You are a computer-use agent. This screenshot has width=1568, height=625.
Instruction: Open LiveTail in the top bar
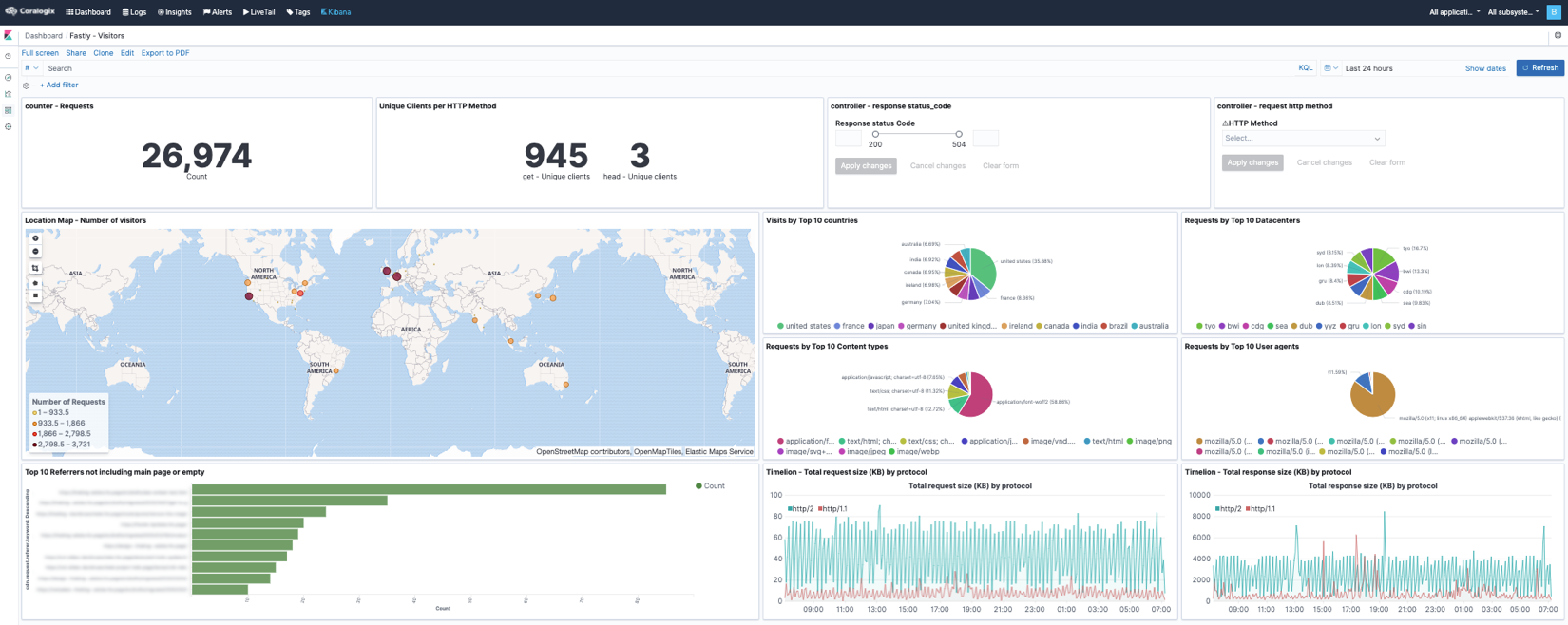click(258, 12)
